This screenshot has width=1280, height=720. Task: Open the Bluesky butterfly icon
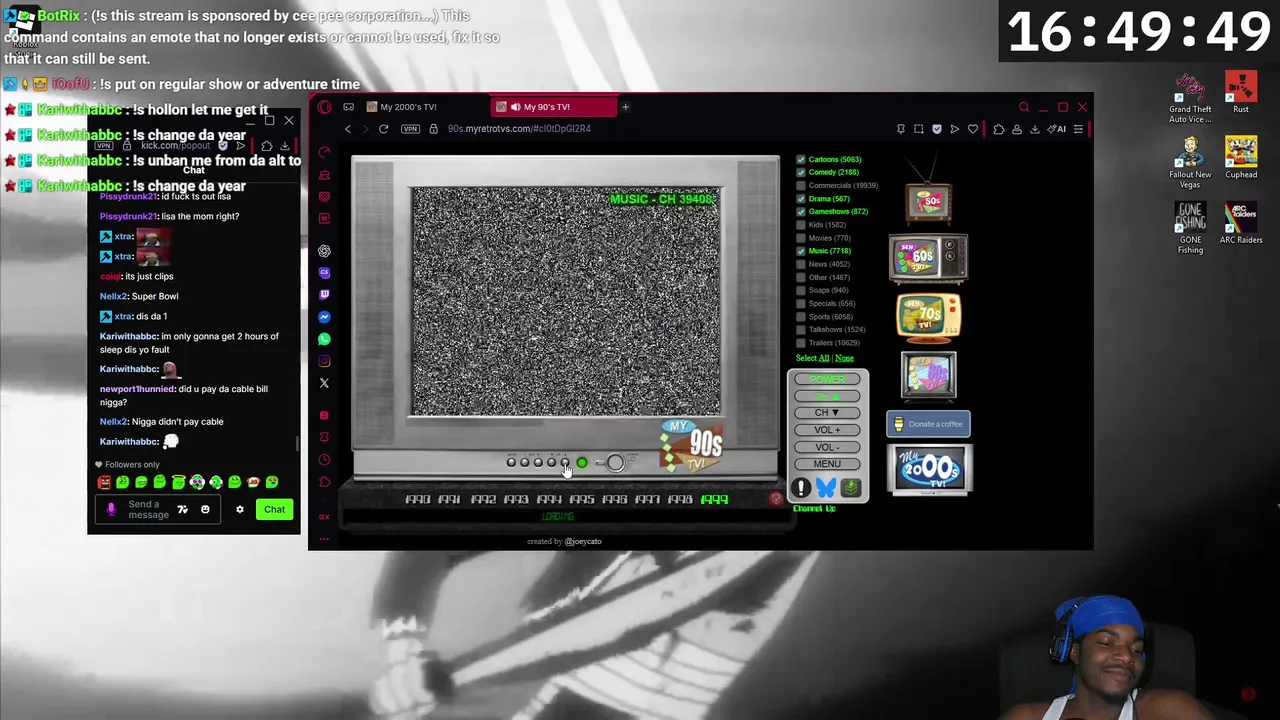click(826, 488)
